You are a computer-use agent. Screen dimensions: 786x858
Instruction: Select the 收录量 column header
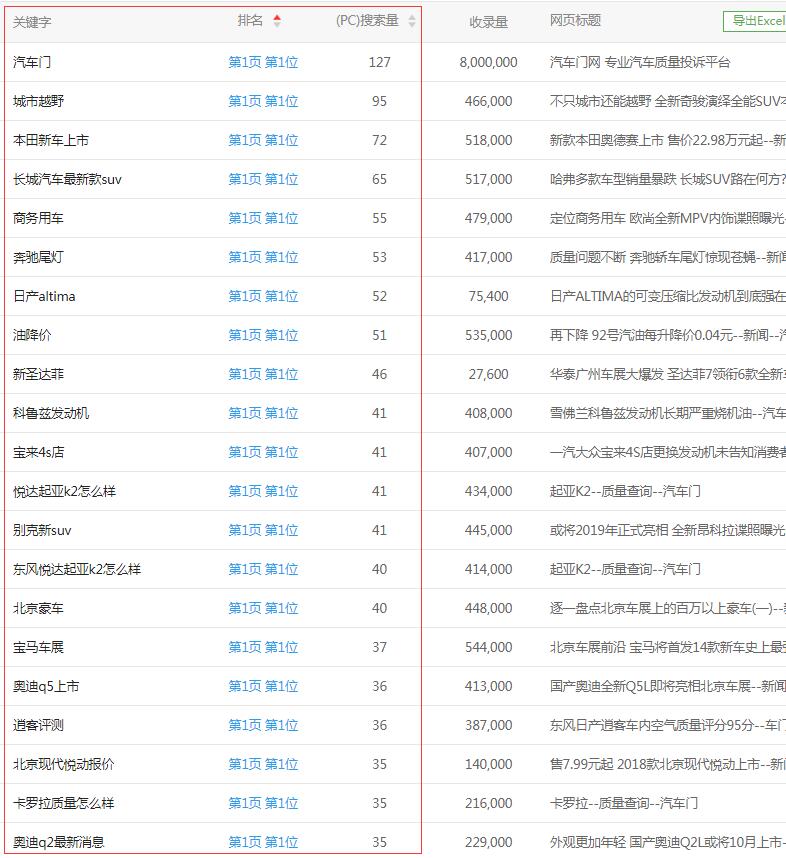488,21
